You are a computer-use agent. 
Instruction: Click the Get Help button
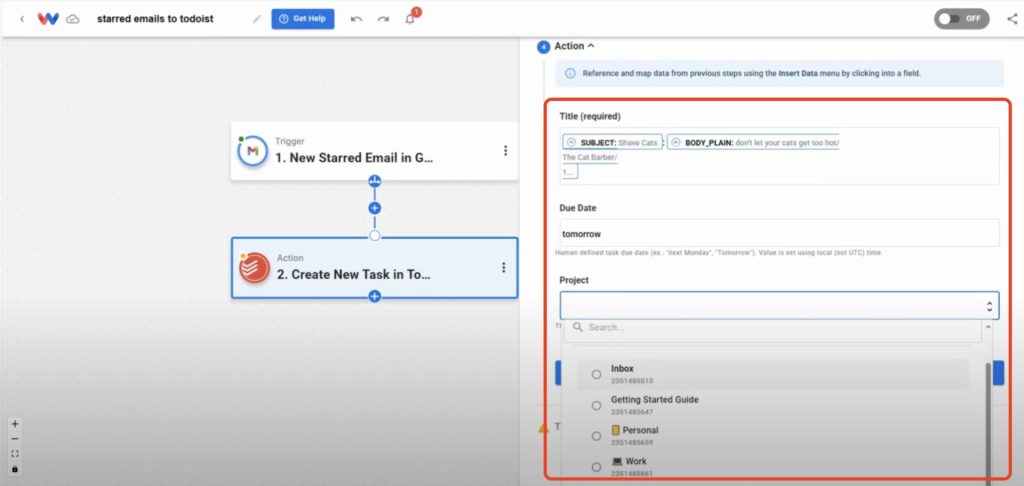303,19
